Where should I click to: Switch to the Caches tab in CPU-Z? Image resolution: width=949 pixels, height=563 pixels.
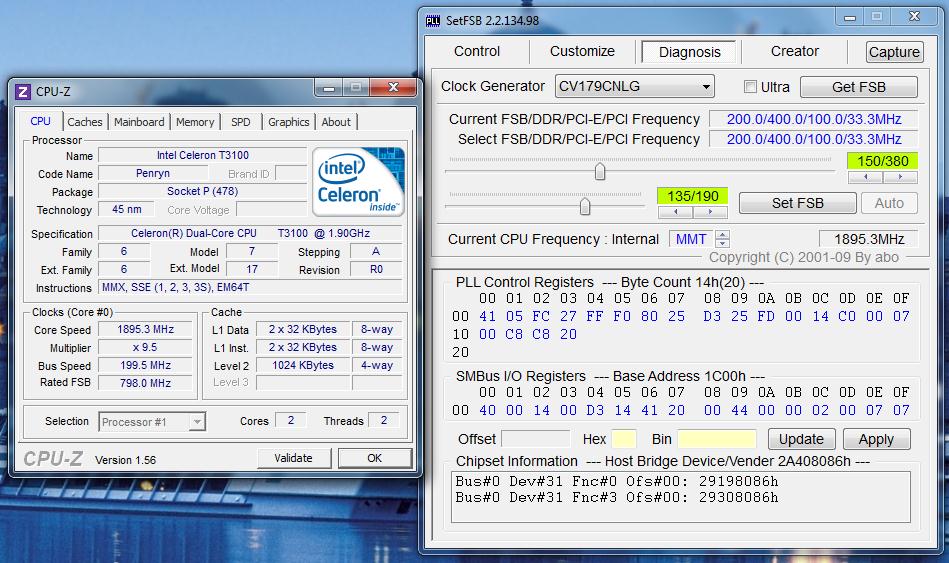[85, 122]
